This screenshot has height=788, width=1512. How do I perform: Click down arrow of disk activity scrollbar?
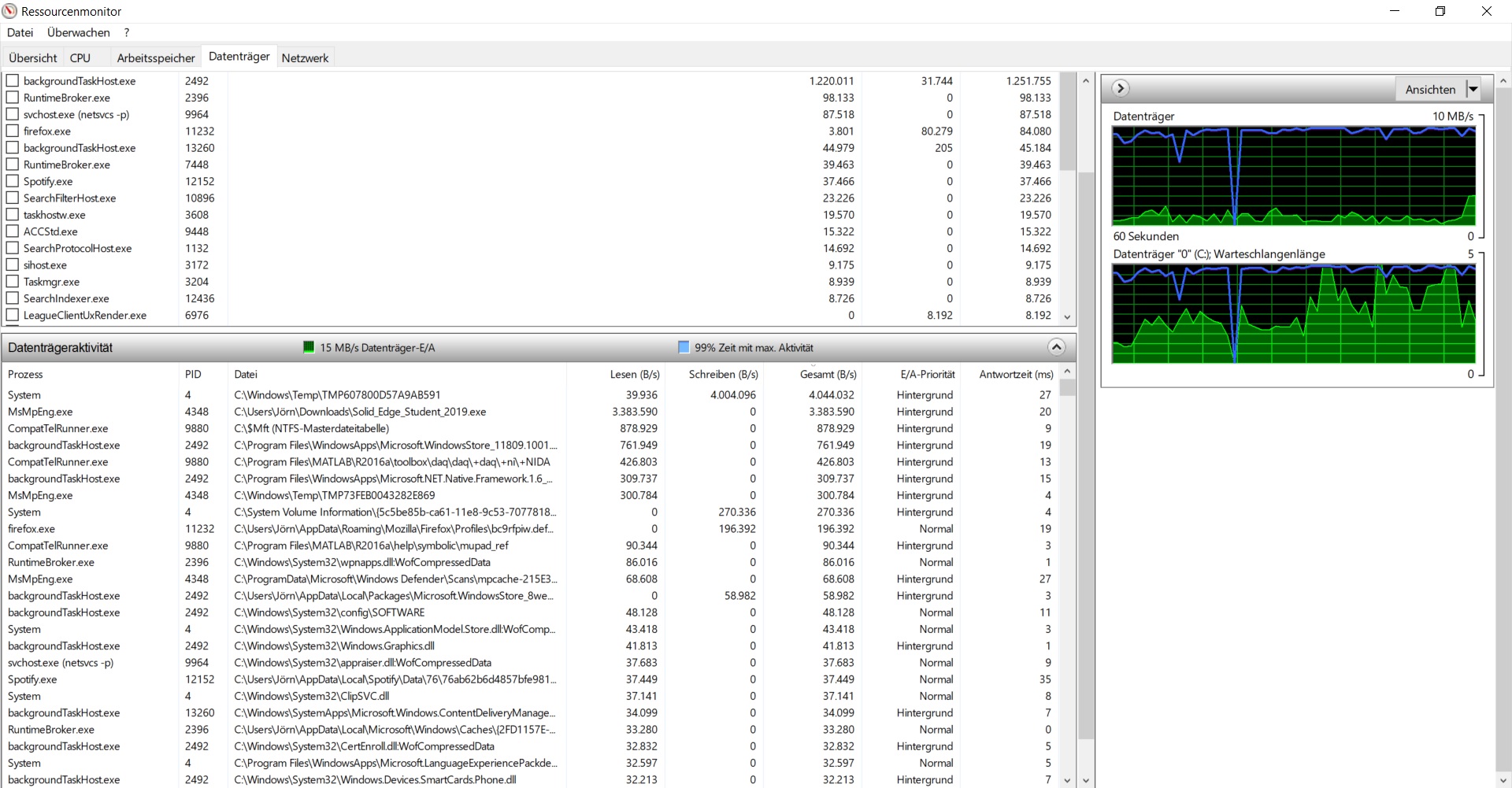point(1067,780)
